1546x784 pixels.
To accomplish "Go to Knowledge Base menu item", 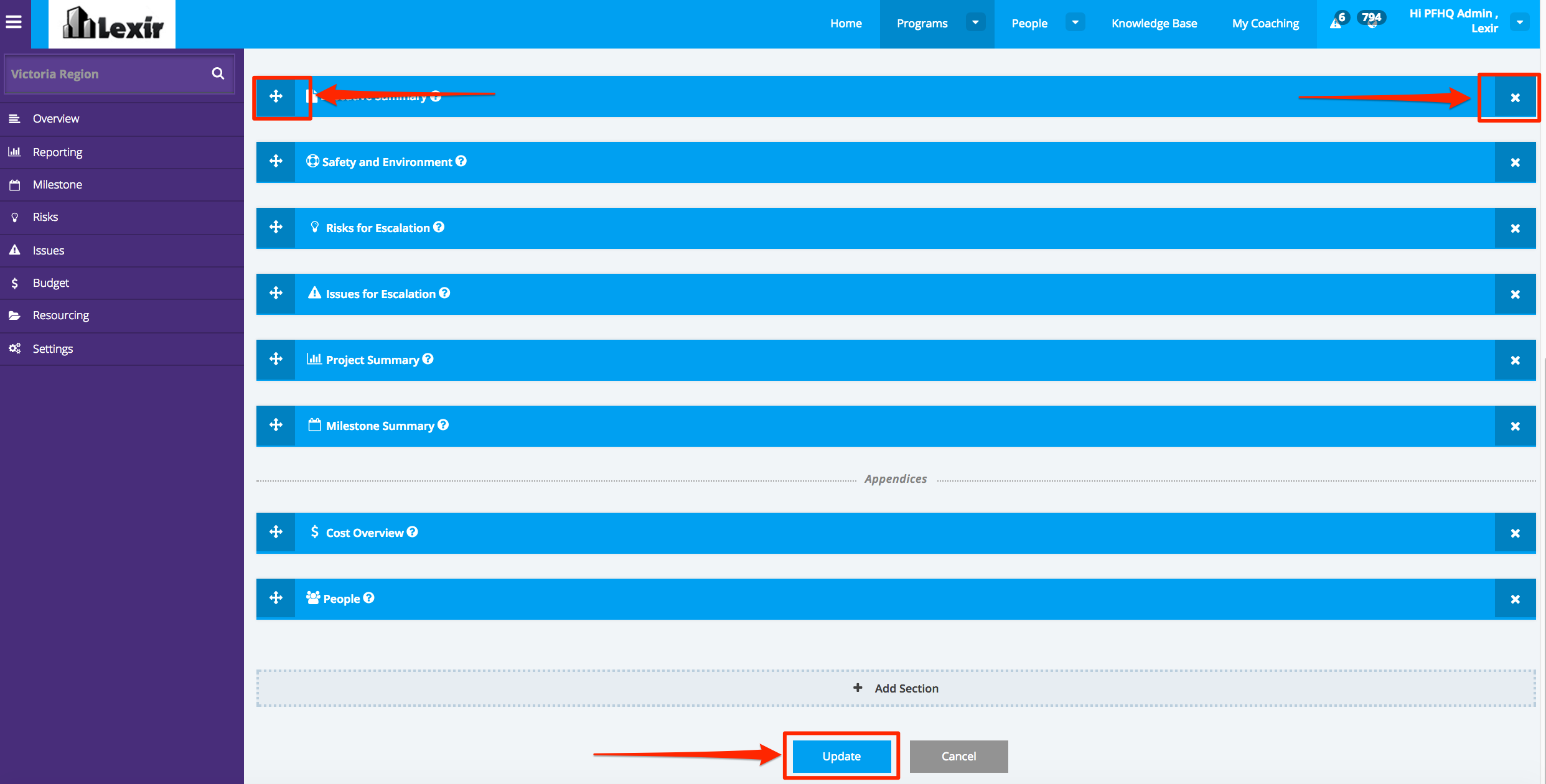I will (x=1154, y=24).
